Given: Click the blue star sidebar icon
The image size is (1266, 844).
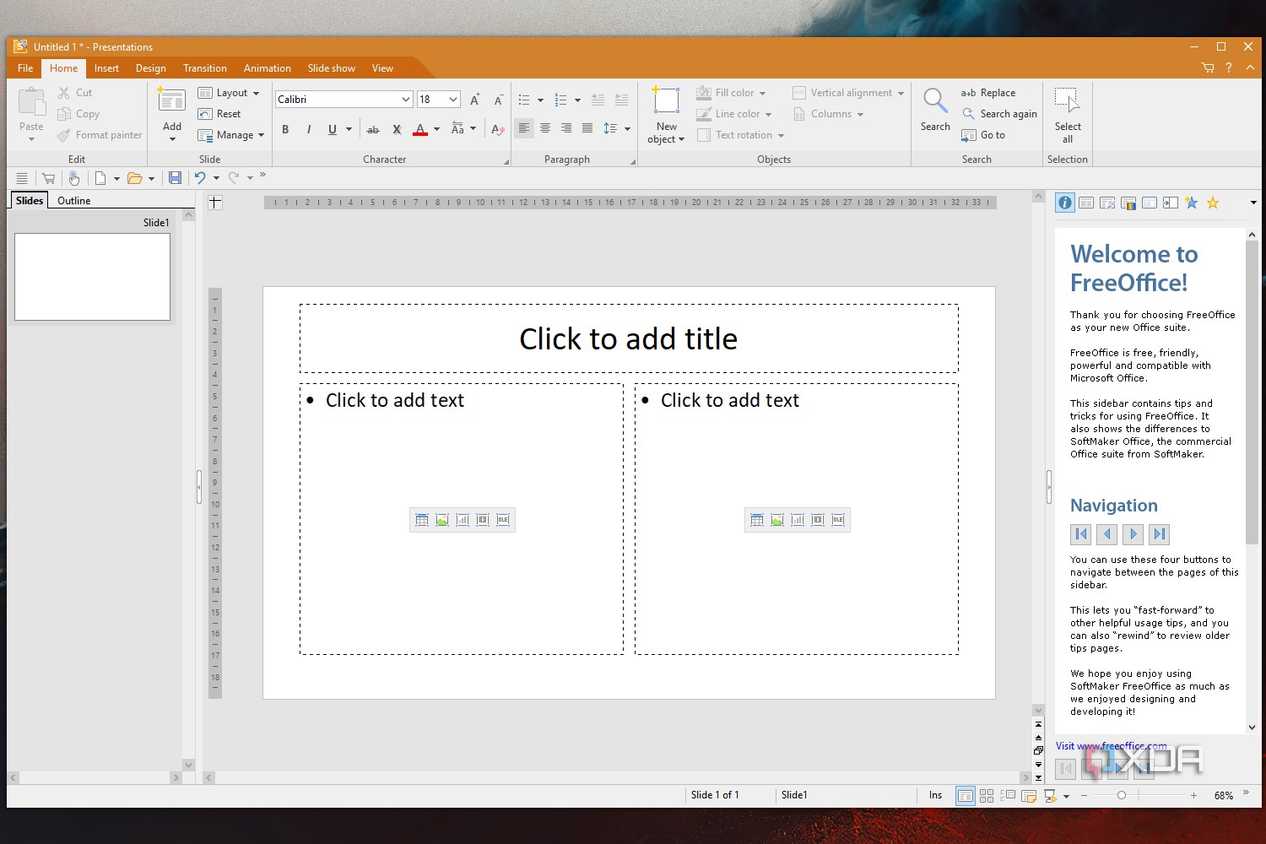Looking at the screenshot, I should pos(1191,203).
